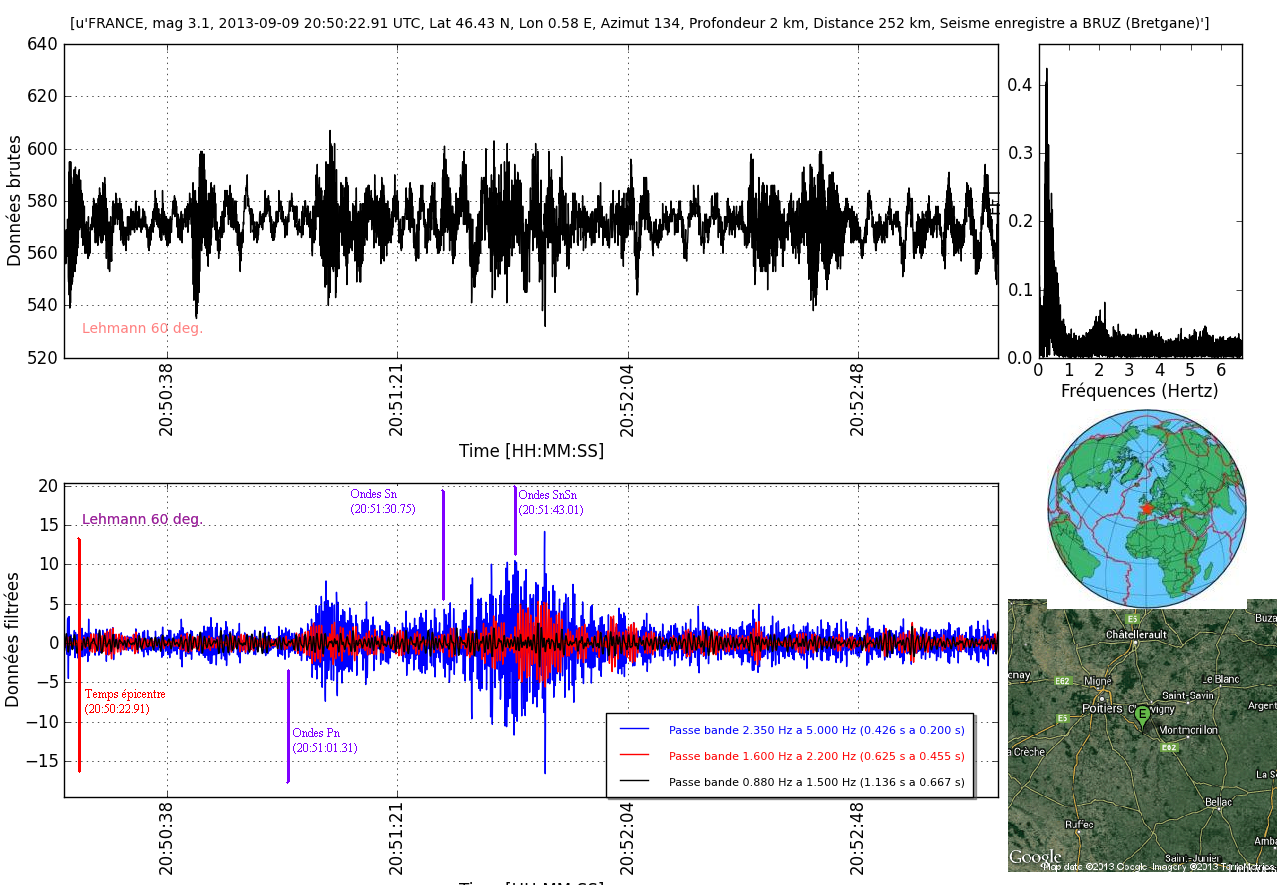Viewport: 1280px width, 885px height.
Task: Click the Fréquences (Hertz) axis label
Action: [x=1139, y=391]
